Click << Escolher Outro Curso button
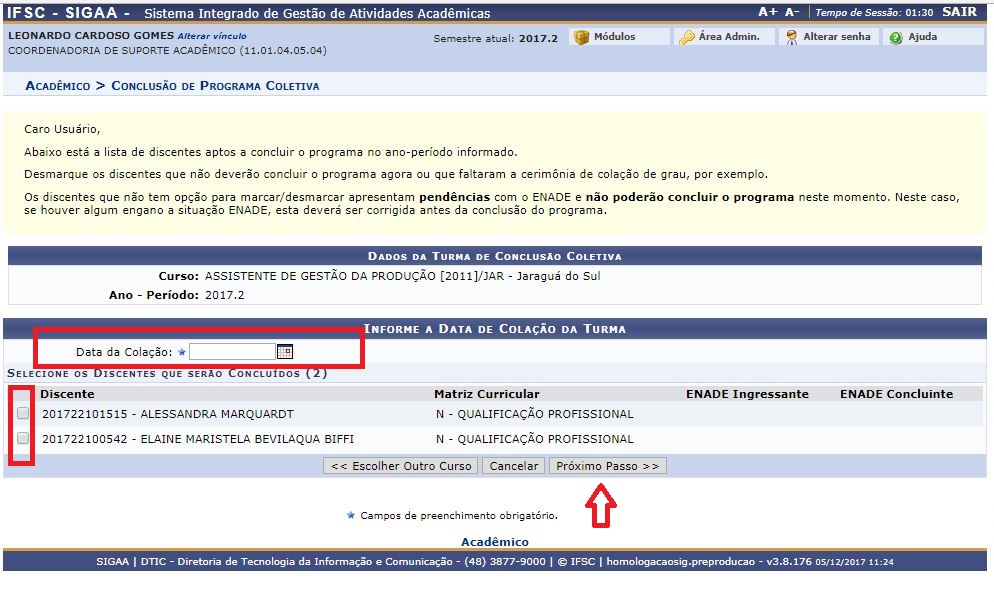The width and height of the screenshot is (994, 602). pyautogui.click(x=400, y=466)
